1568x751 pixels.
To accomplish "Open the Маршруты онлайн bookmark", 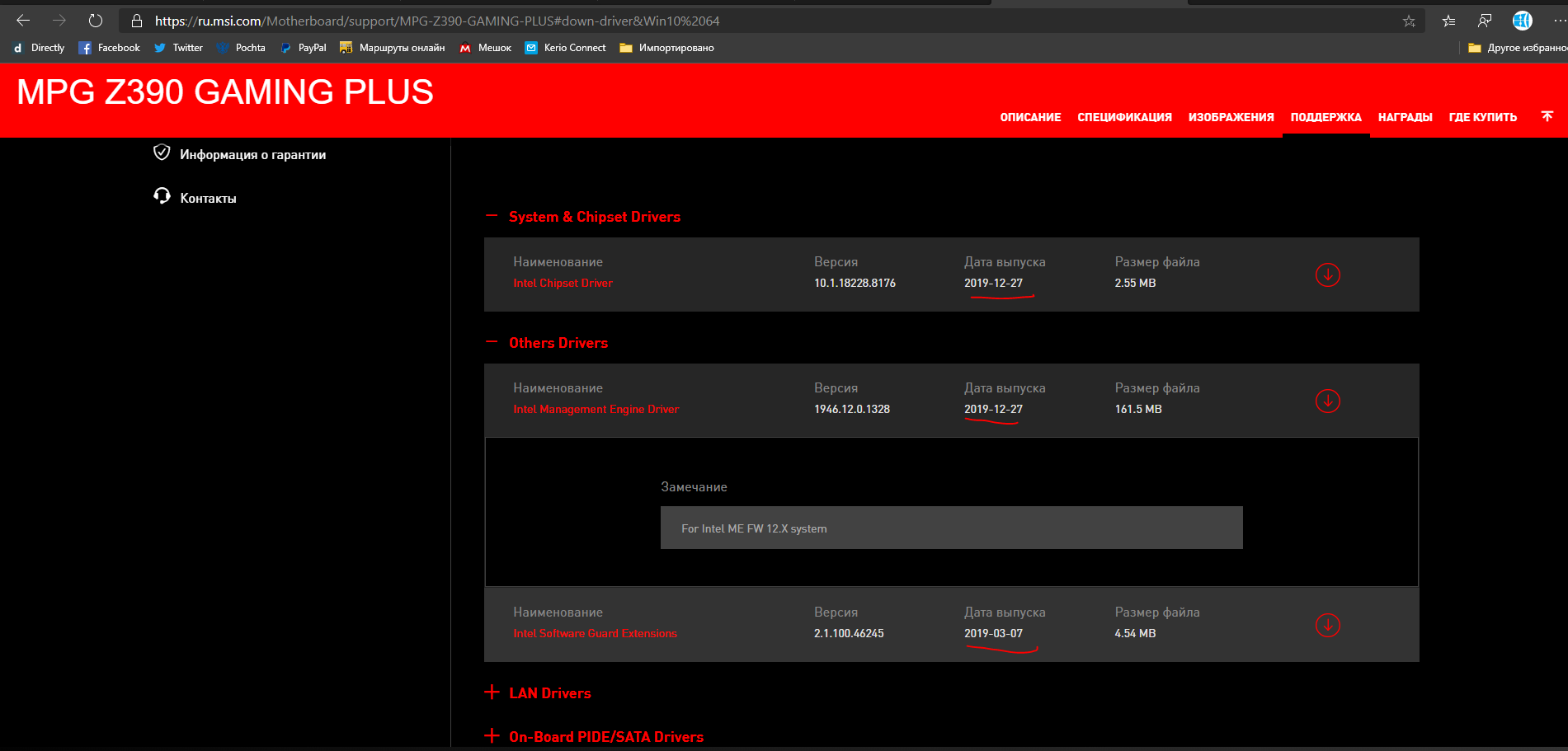I will (392, 48).
